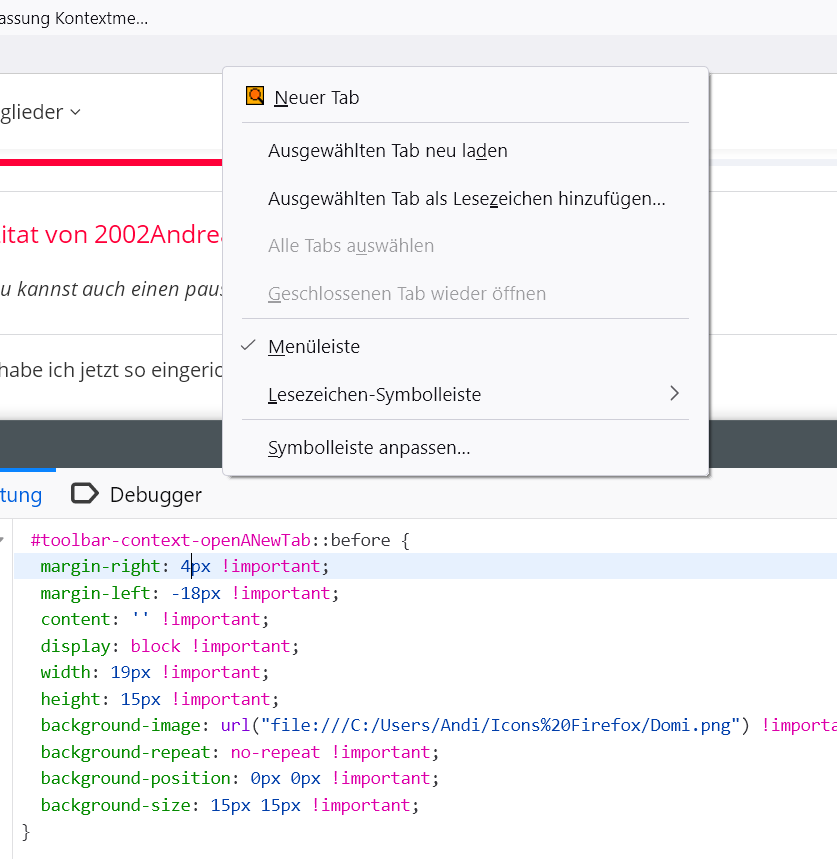The width and height of the screenshot is (837, 859).
Task: Click the background-image url file path
Action: coord(500,725)
